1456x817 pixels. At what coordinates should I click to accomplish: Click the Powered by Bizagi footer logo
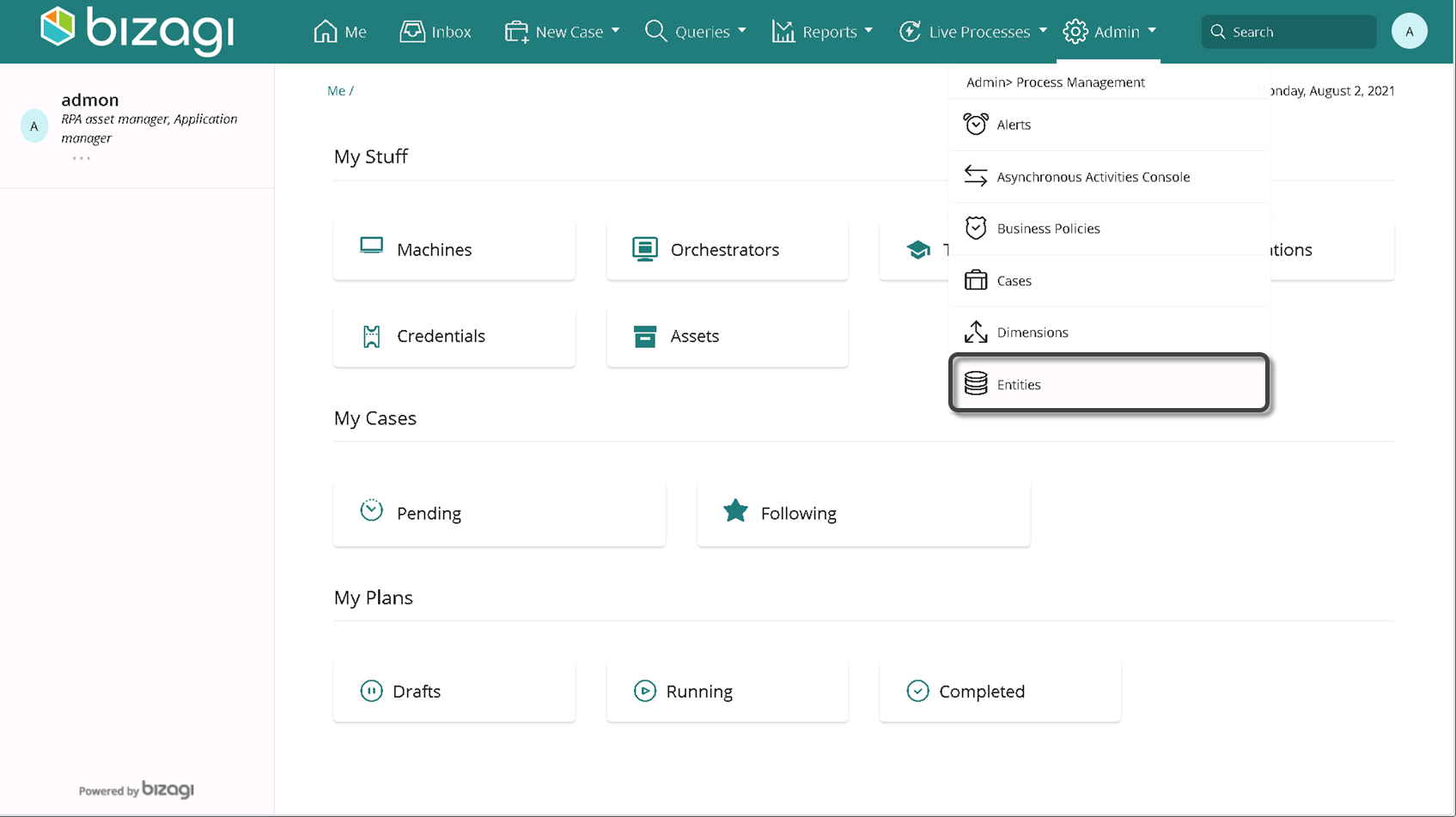tap(137, 790)
